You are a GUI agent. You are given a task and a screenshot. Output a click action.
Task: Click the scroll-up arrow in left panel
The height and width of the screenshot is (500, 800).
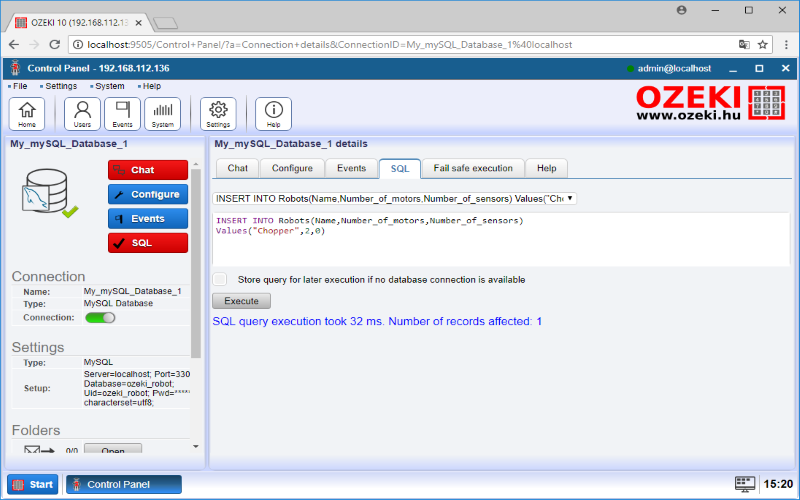[196, 164]
